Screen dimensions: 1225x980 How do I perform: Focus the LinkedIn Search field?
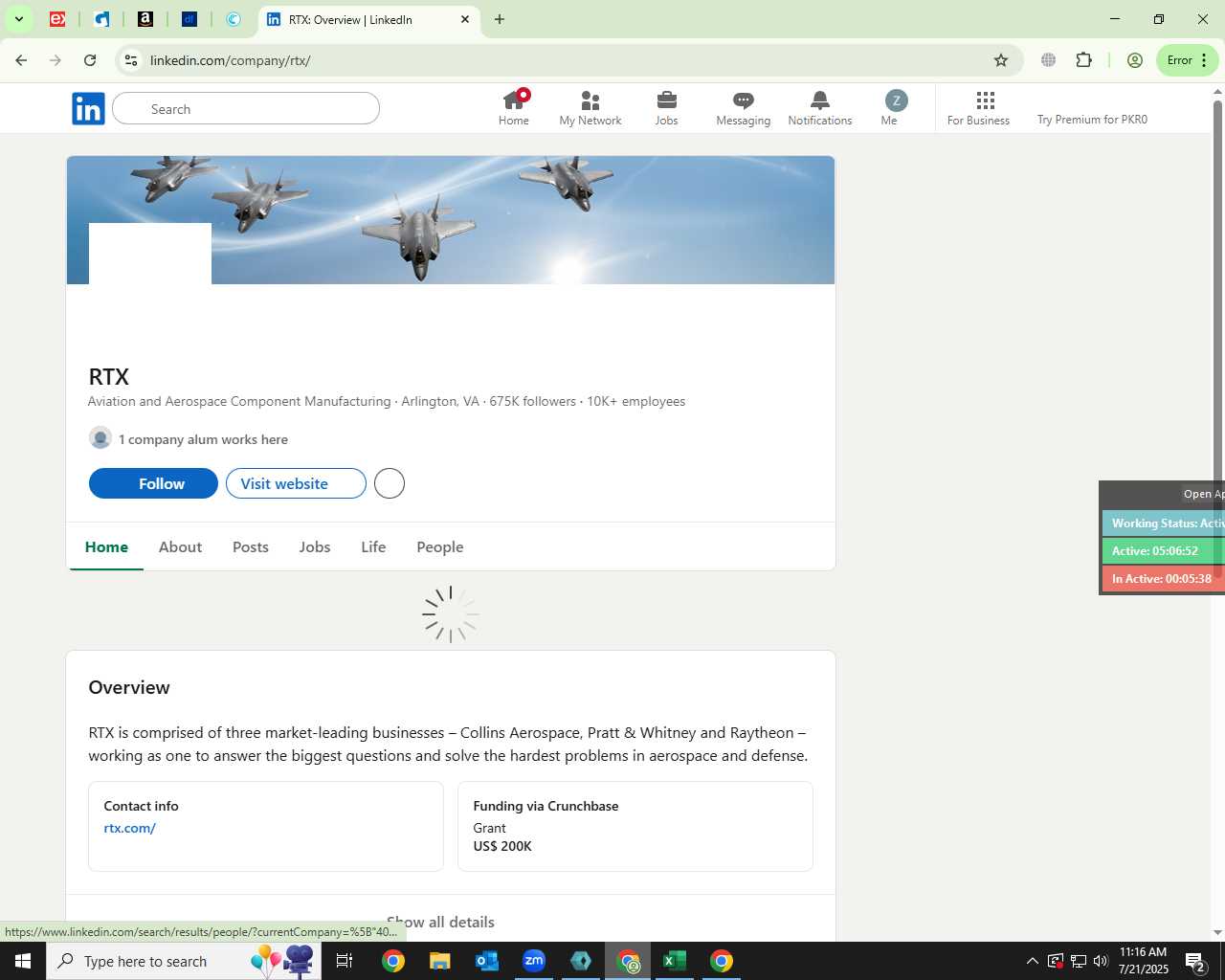(246, 109)
